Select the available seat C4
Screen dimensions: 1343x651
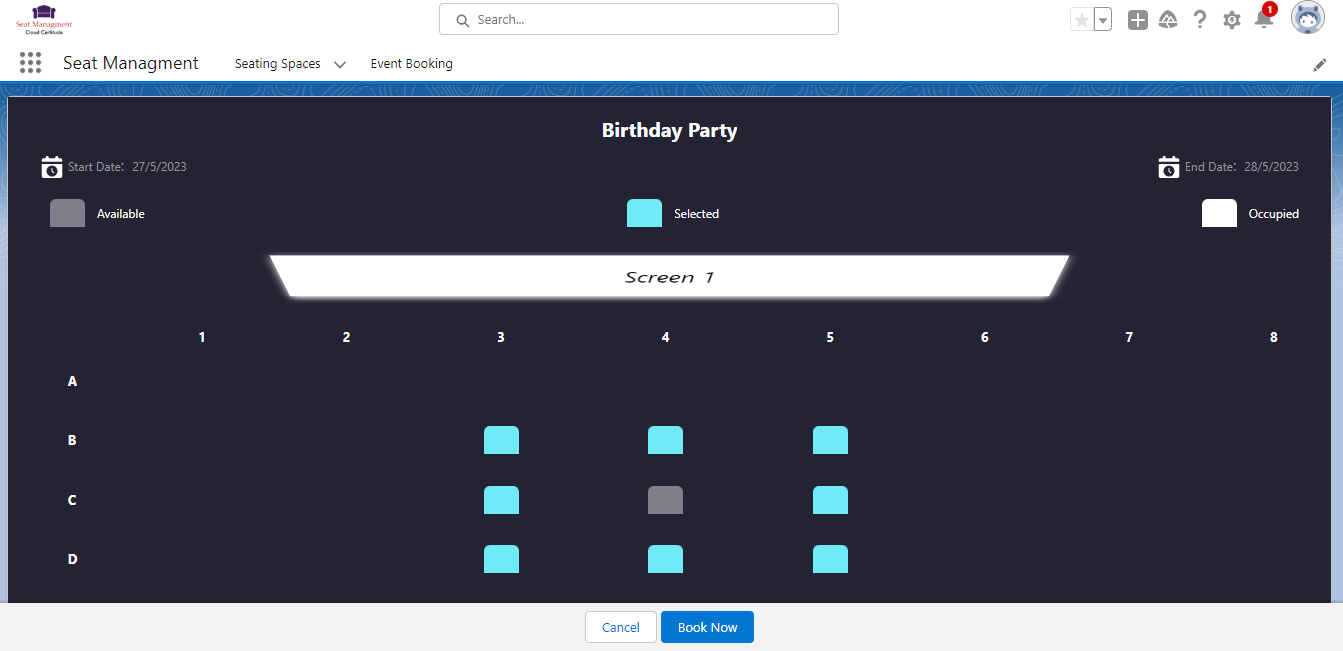(x=665, y=500)
